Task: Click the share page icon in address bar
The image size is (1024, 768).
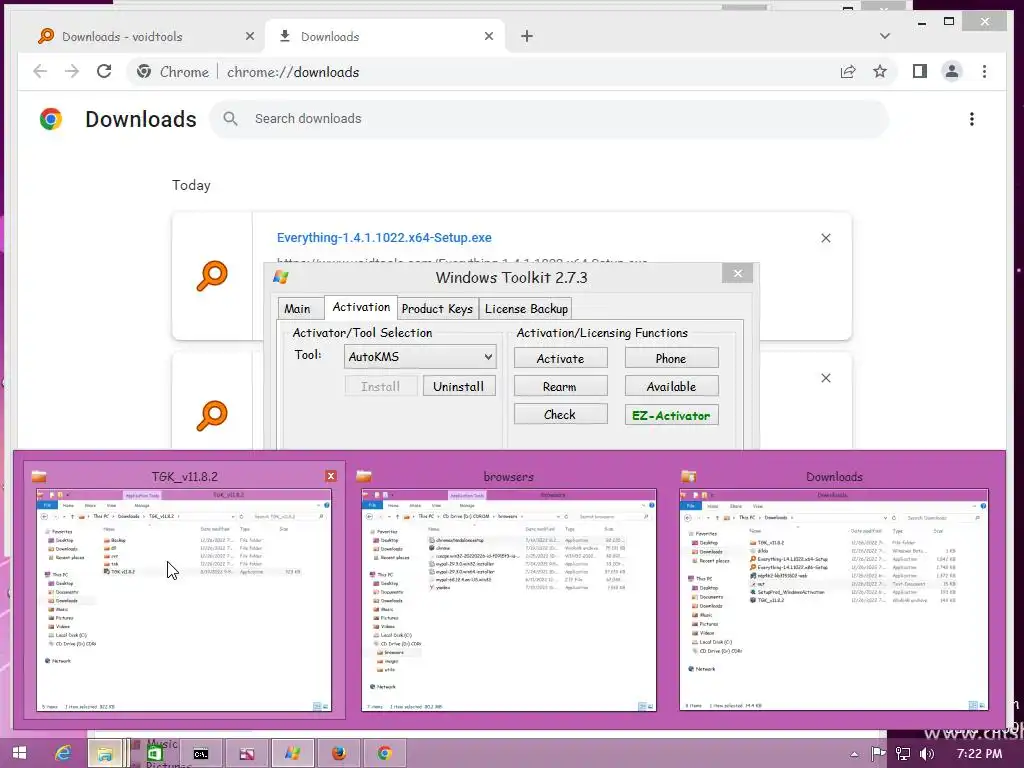Action: (848, 71)
